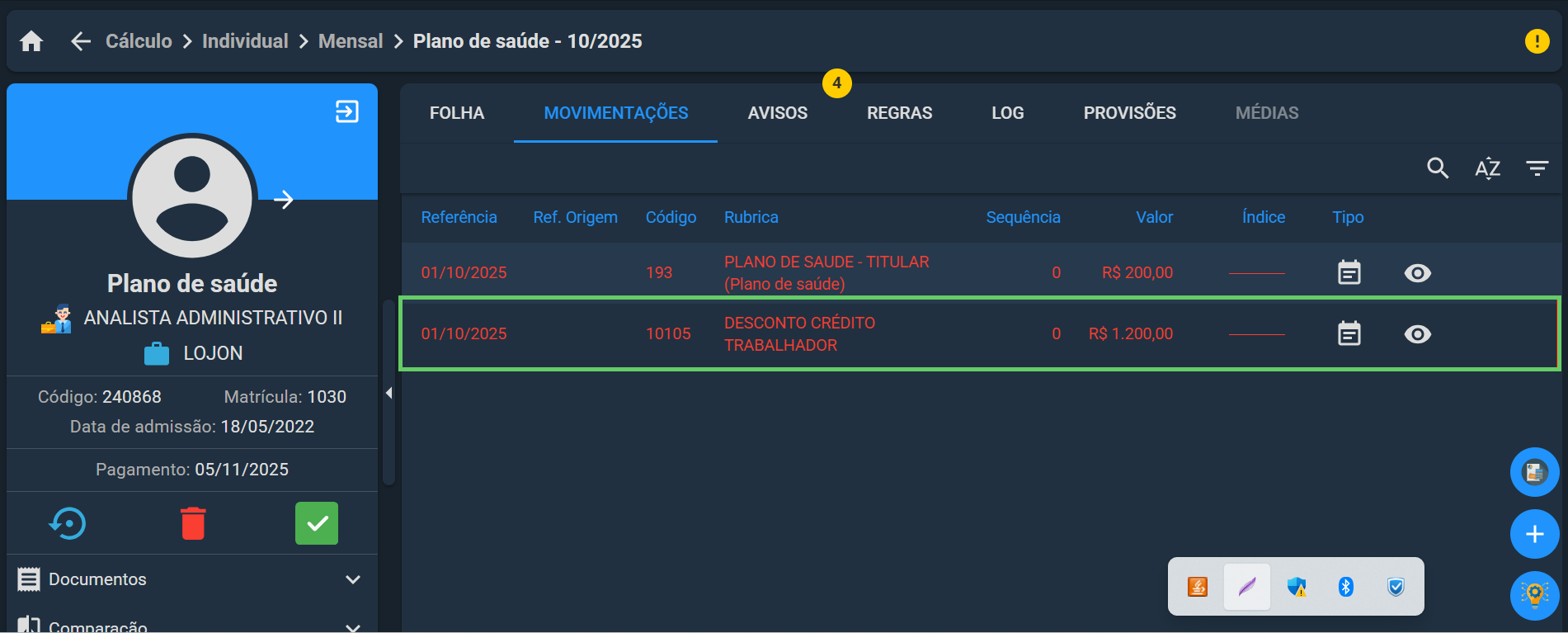Screen dimensions: 1568x633
Task: Switch to the LOG tab
Action: coord(1008,113)
